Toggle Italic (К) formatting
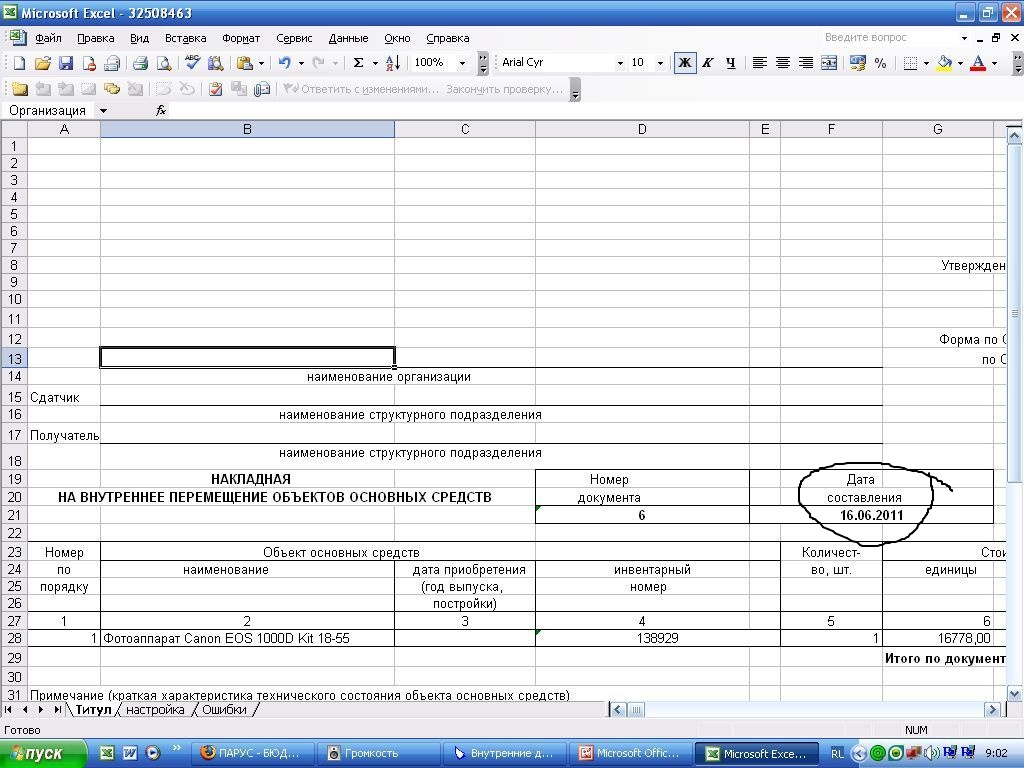This screenshot has height=768, width=1024. click(x=707, y=63)
